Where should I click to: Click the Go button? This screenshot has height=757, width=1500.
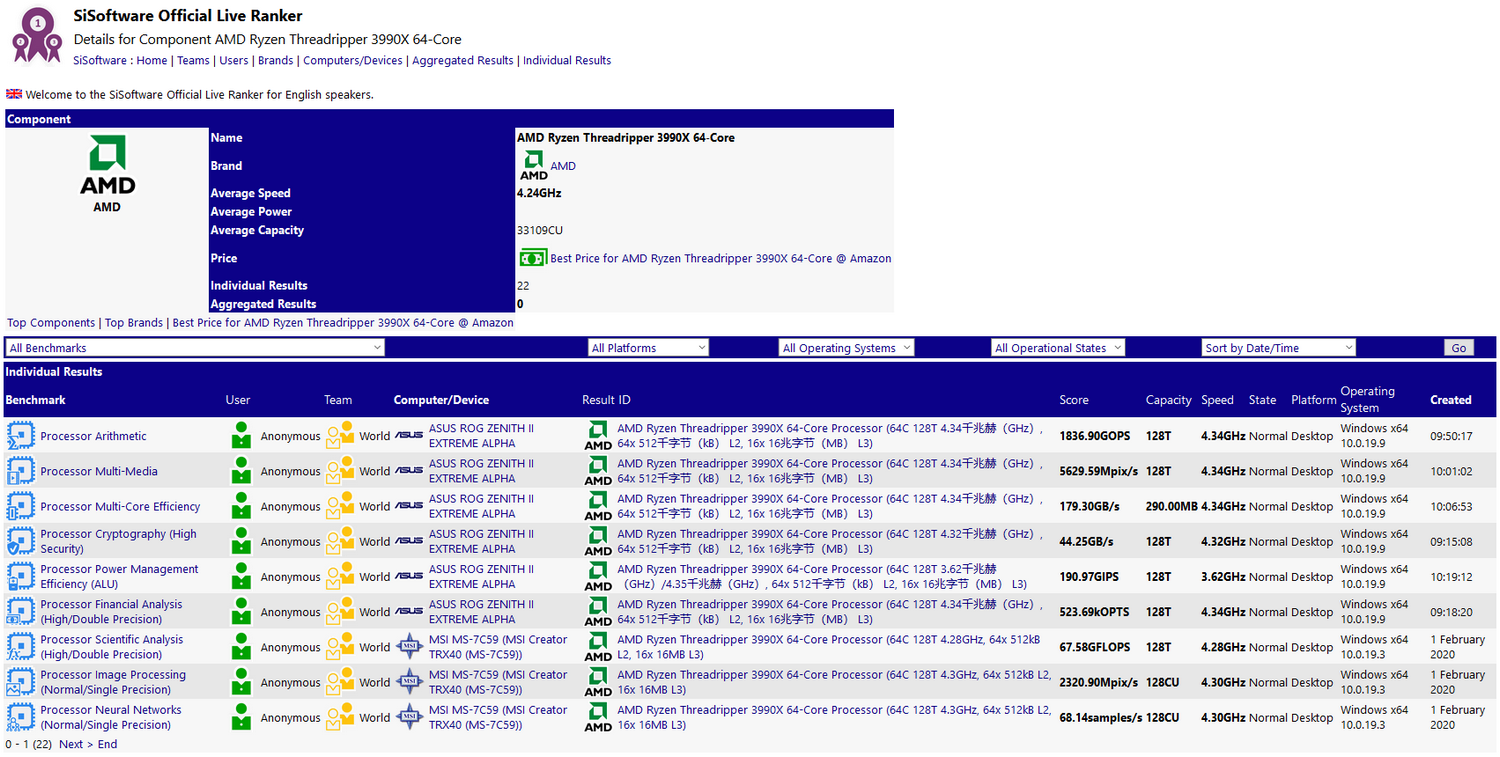pos(1459,348)
